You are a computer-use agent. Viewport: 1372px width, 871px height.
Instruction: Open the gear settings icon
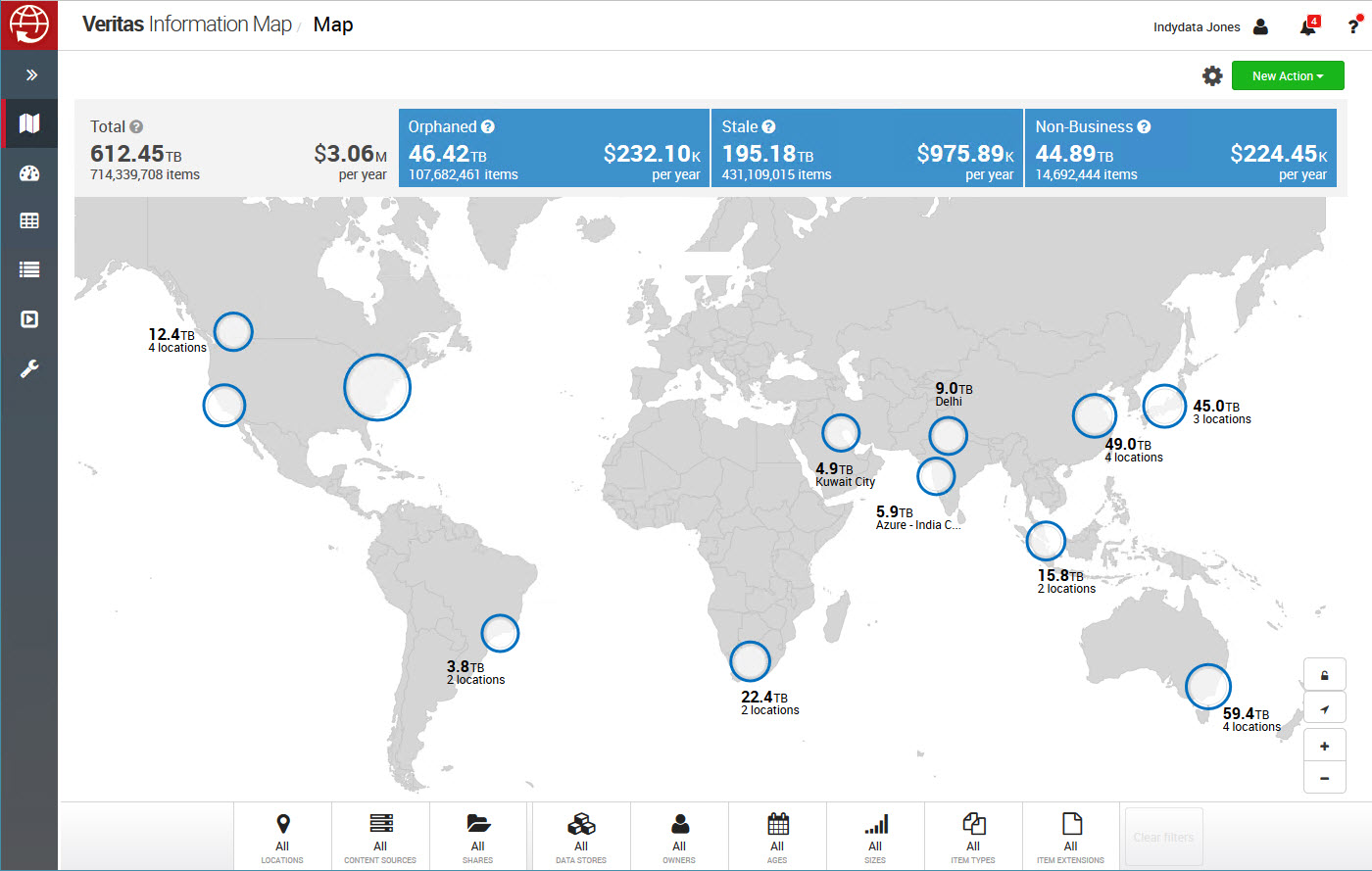pos(1212,75)
